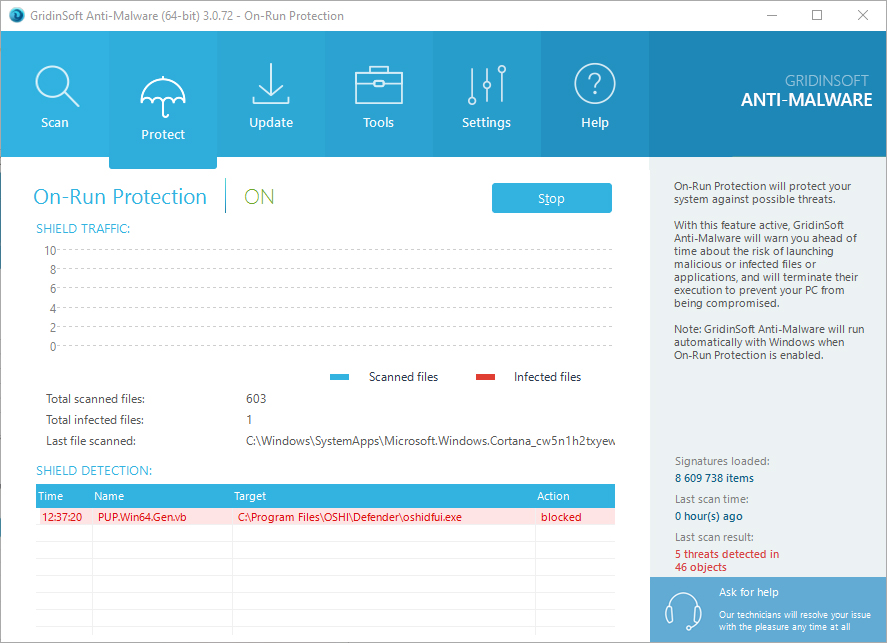Click the Action column header
The width and height of the screenshot is (887, 643).
(x=553, y=496)
